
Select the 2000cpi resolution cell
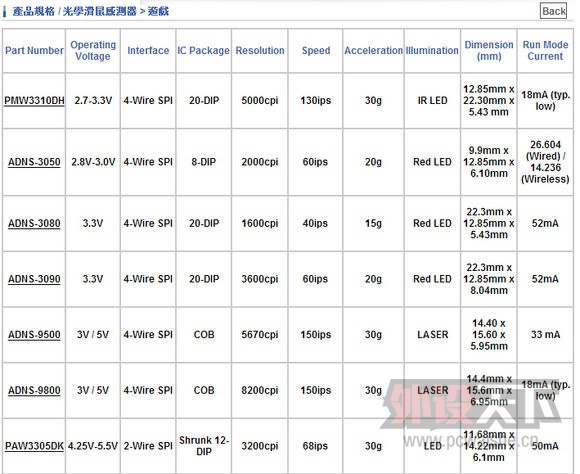(x=260, y=162)
